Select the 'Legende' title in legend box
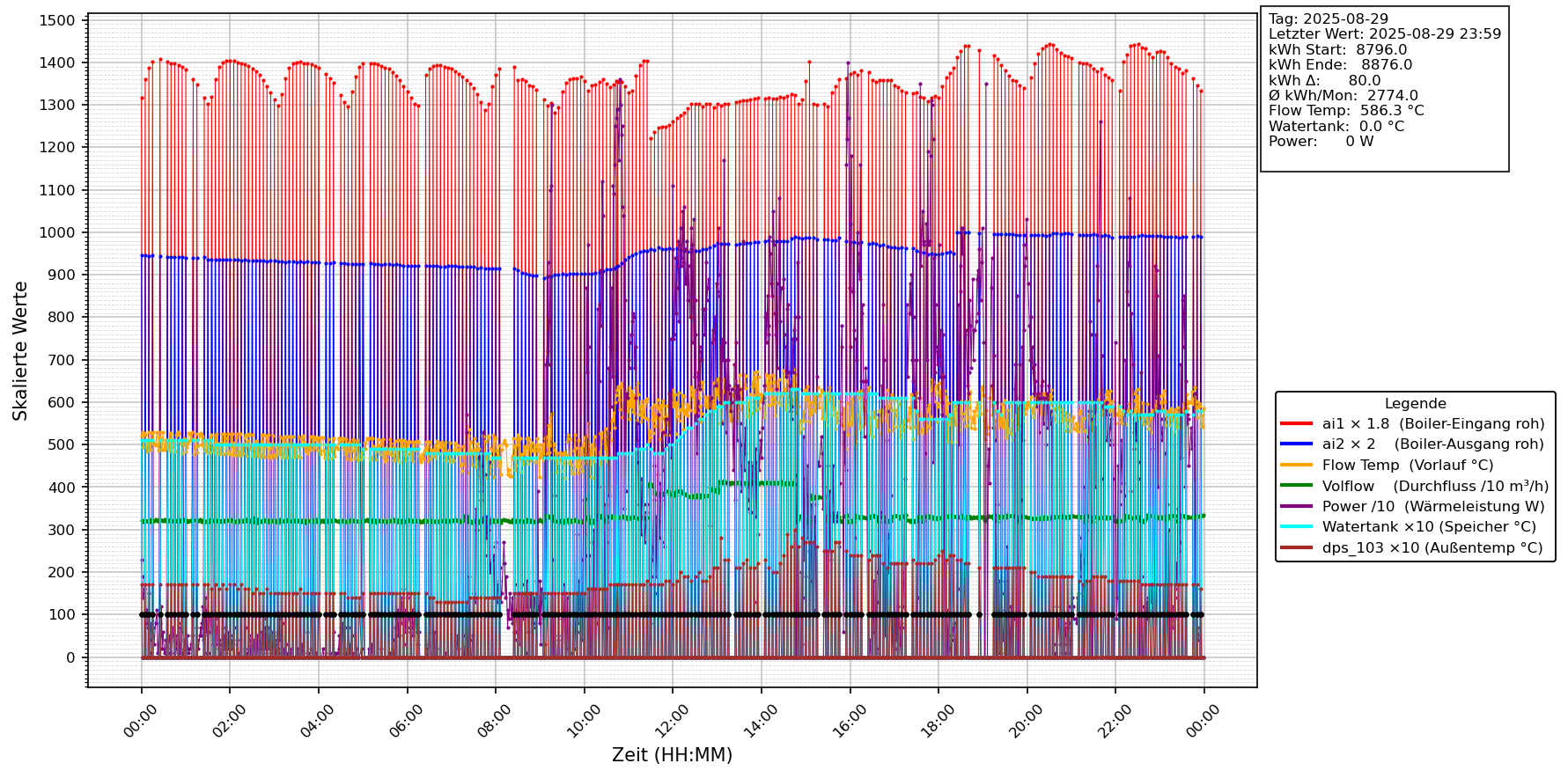The image size is (1568, 778). tap(1415, 404)
